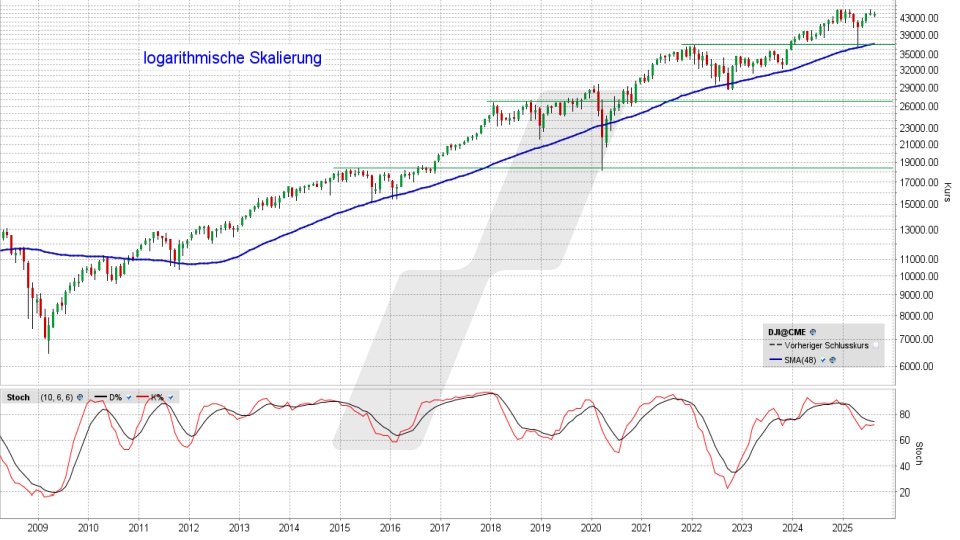Click the Vorheriger Schlusskurs legend label
Viewport: 960px width, 540px height.
coord(827,345)
